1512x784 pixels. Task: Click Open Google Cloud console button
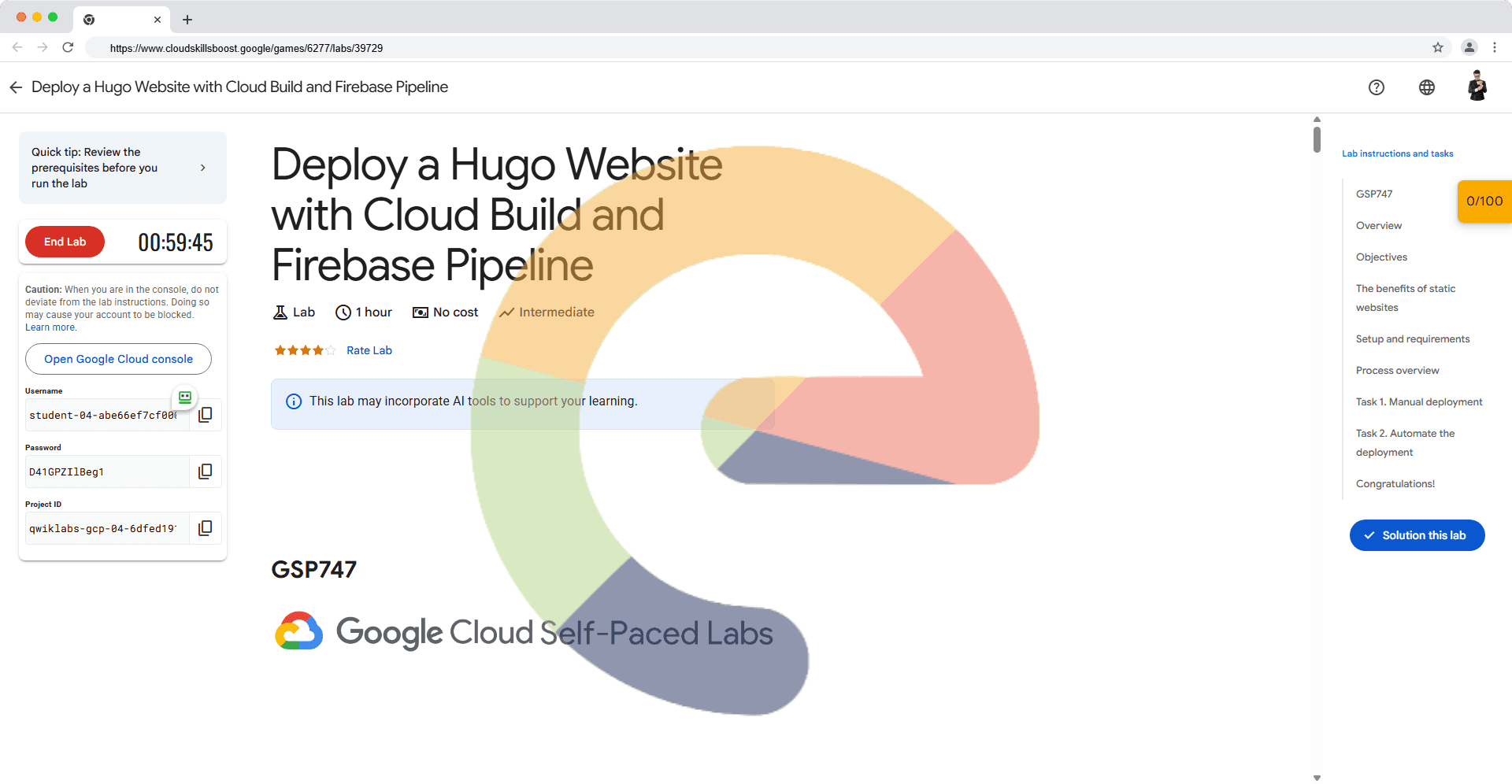click(x=118, y=359)
